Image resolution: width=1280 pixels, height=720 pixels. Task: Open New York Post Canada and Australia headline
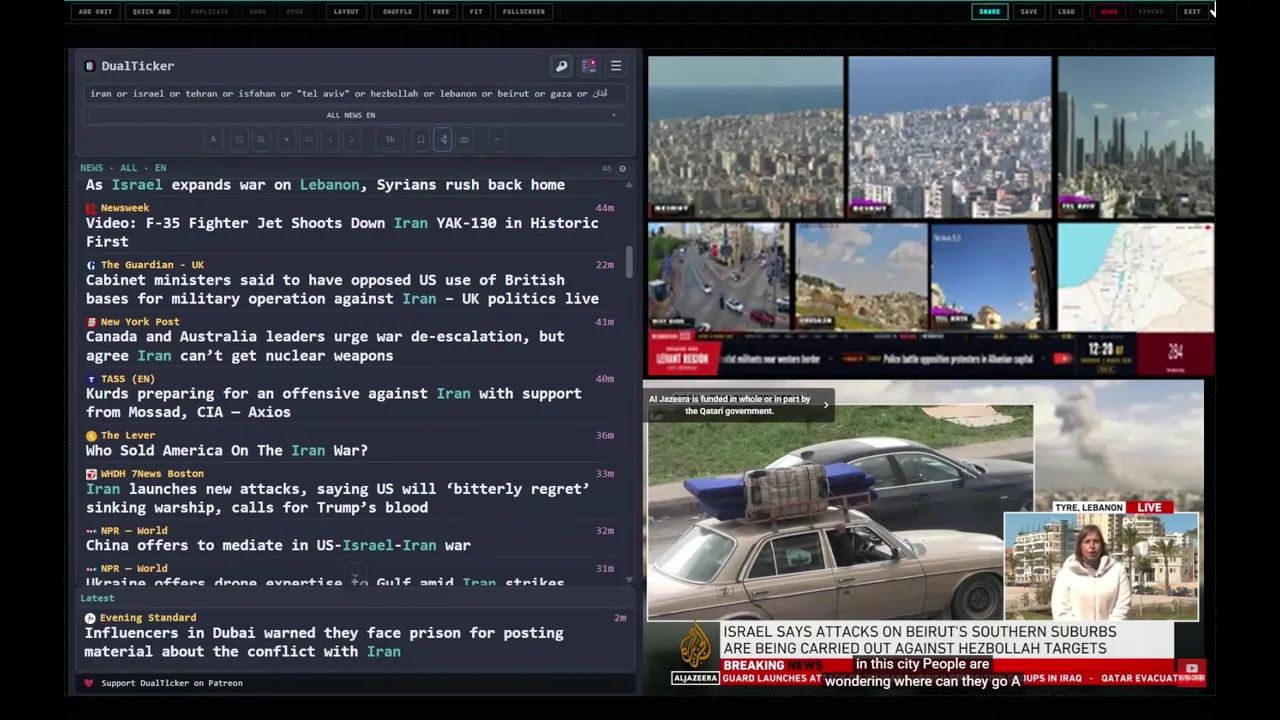tap(325, 346)
